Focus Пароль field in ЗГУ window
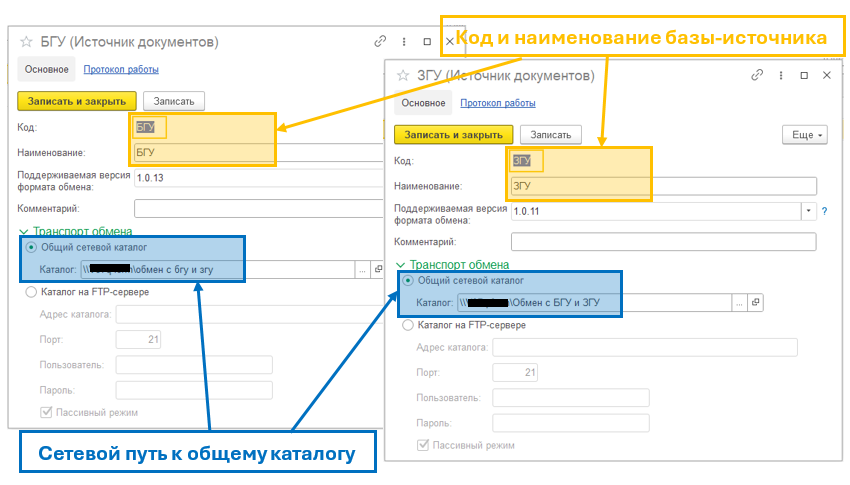 pyautogui.click(x=571, y=423)
